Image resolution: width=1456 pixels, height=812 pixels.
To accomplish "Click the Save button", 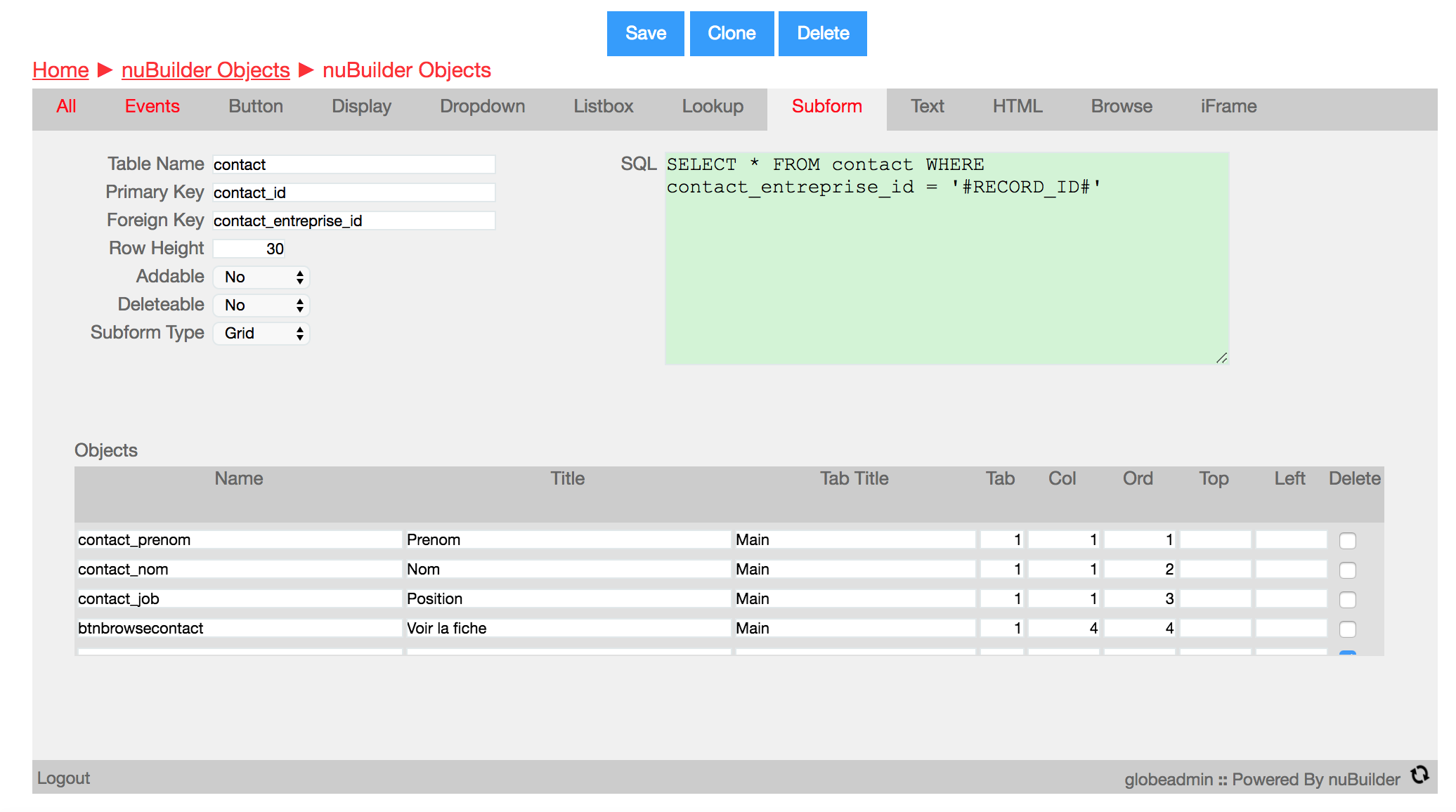I will click(646, 34).
